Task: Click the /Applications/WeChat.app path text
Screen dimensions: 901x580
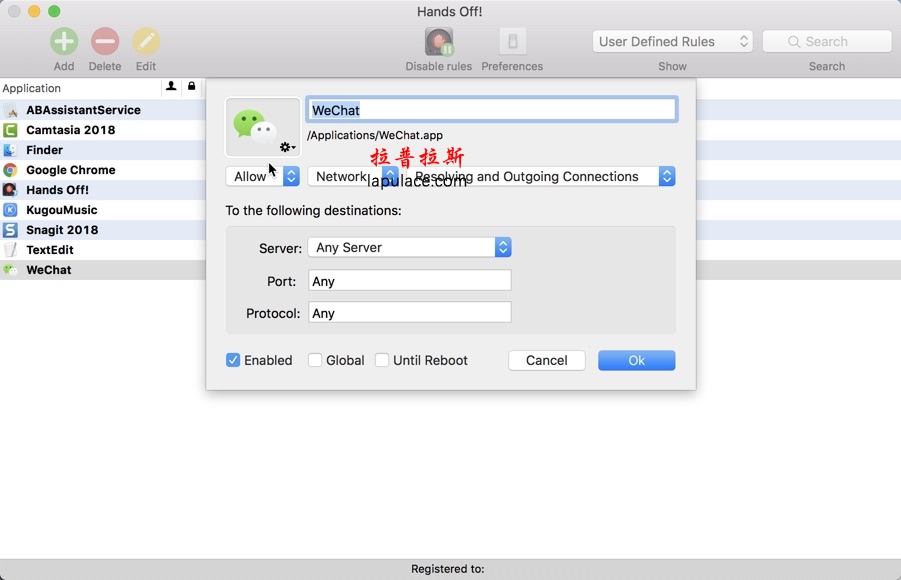Action: [375, 136]
